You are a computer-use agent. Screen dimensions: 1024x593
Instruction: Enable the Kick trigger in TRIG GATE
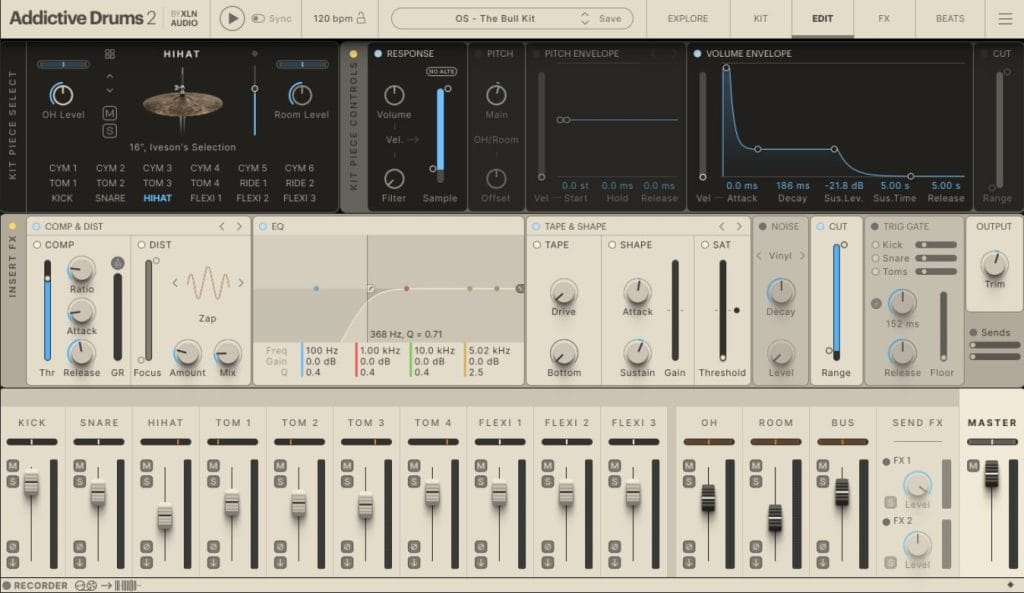[875, 244]
